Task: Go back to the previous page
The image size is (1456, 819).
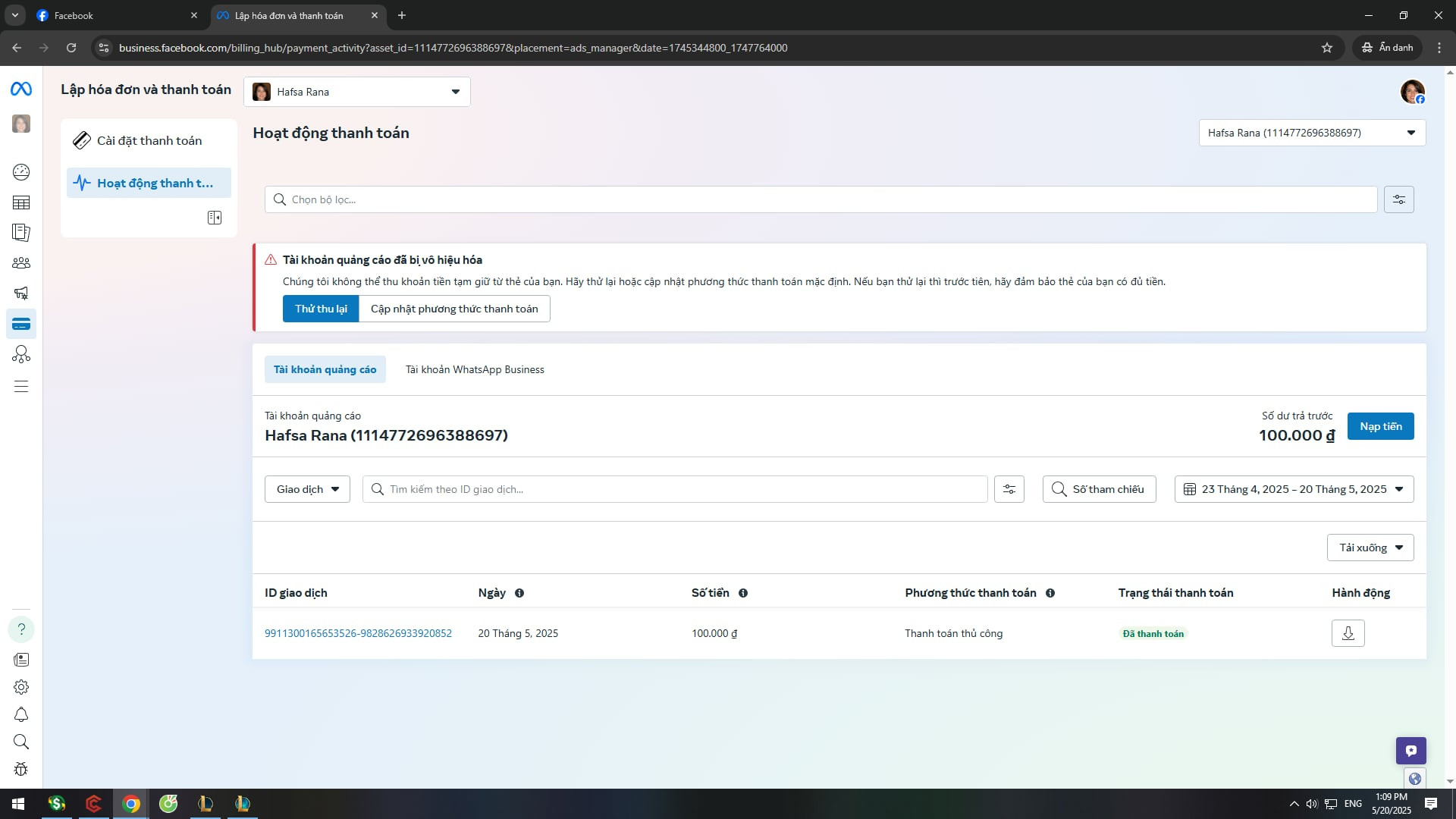Action: (x=17, y=48)
